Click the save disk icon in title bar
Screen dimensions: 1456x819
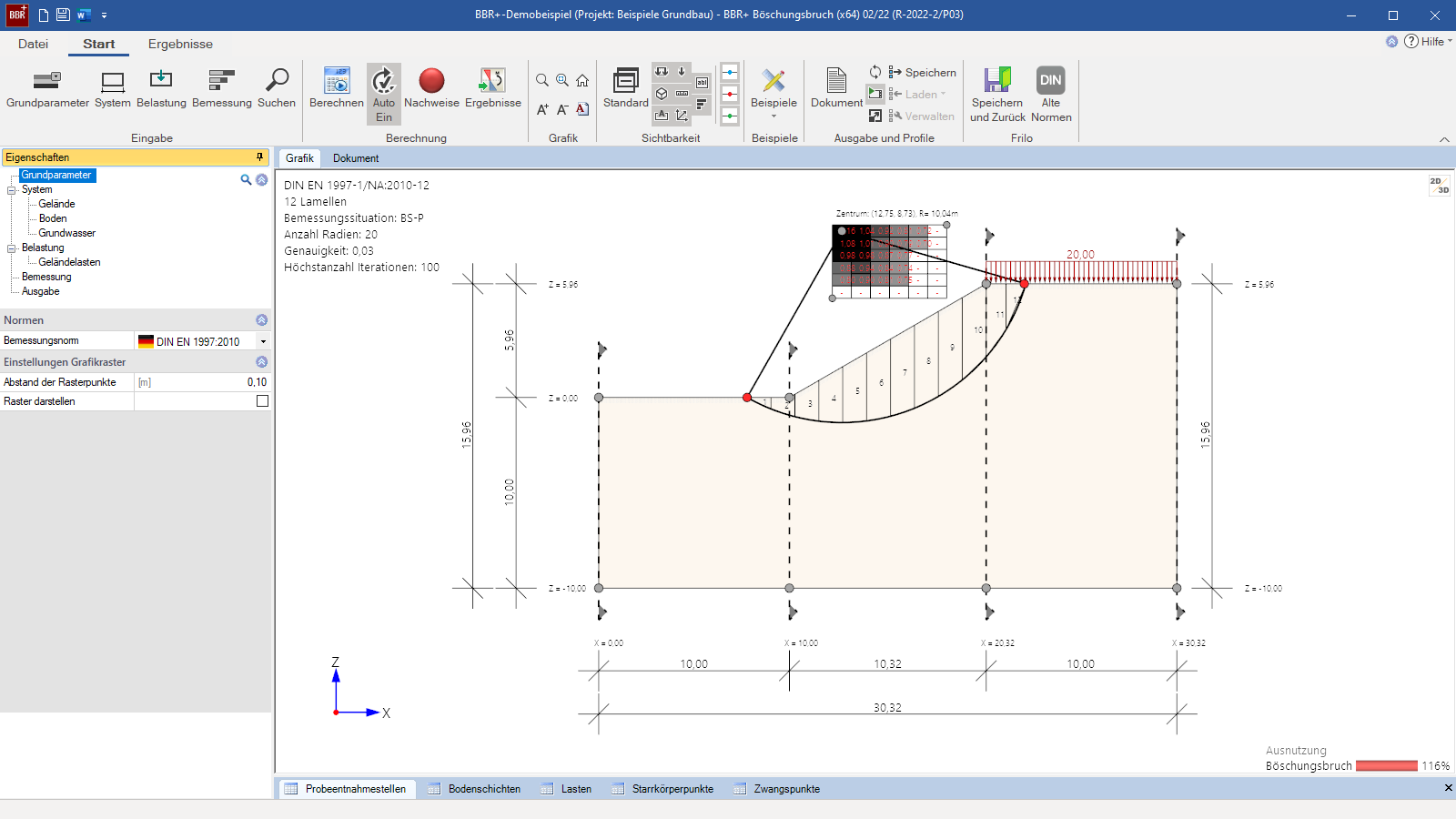[x=63, y=15]
